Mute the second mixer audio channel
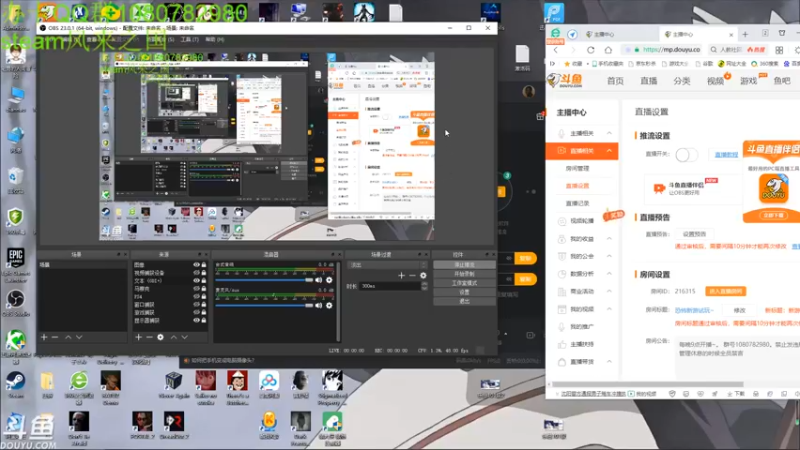 pyautogui.click(x=319, y=306)
